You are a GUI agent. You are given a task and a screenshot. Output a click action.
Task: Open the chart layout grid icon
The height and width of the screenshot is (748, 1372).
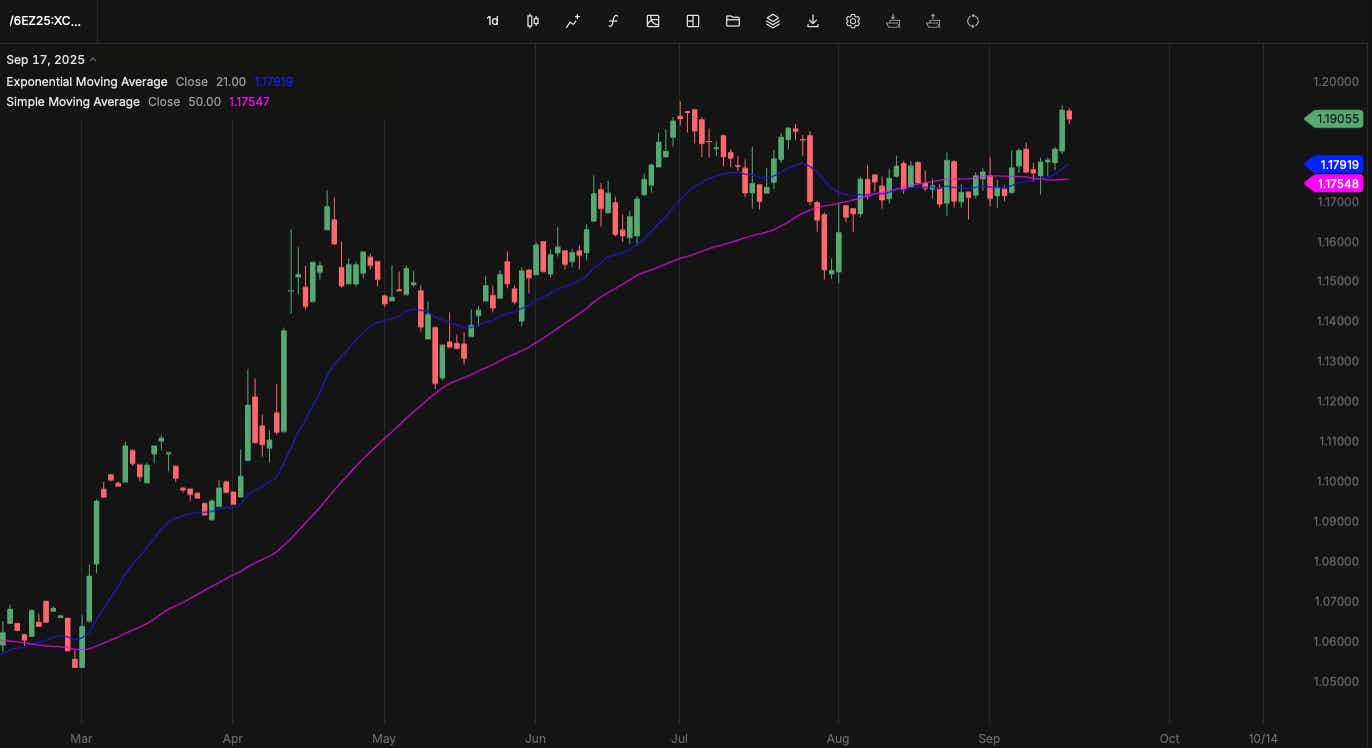click(692, 20)
